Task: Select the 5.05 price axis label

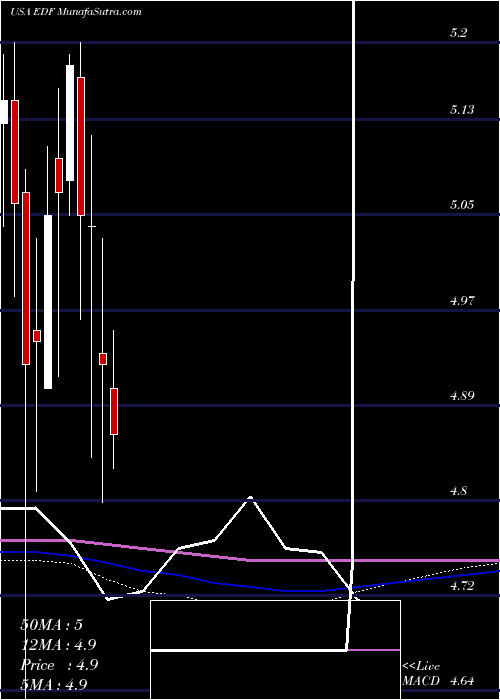Action: click(x=462, y=205)
